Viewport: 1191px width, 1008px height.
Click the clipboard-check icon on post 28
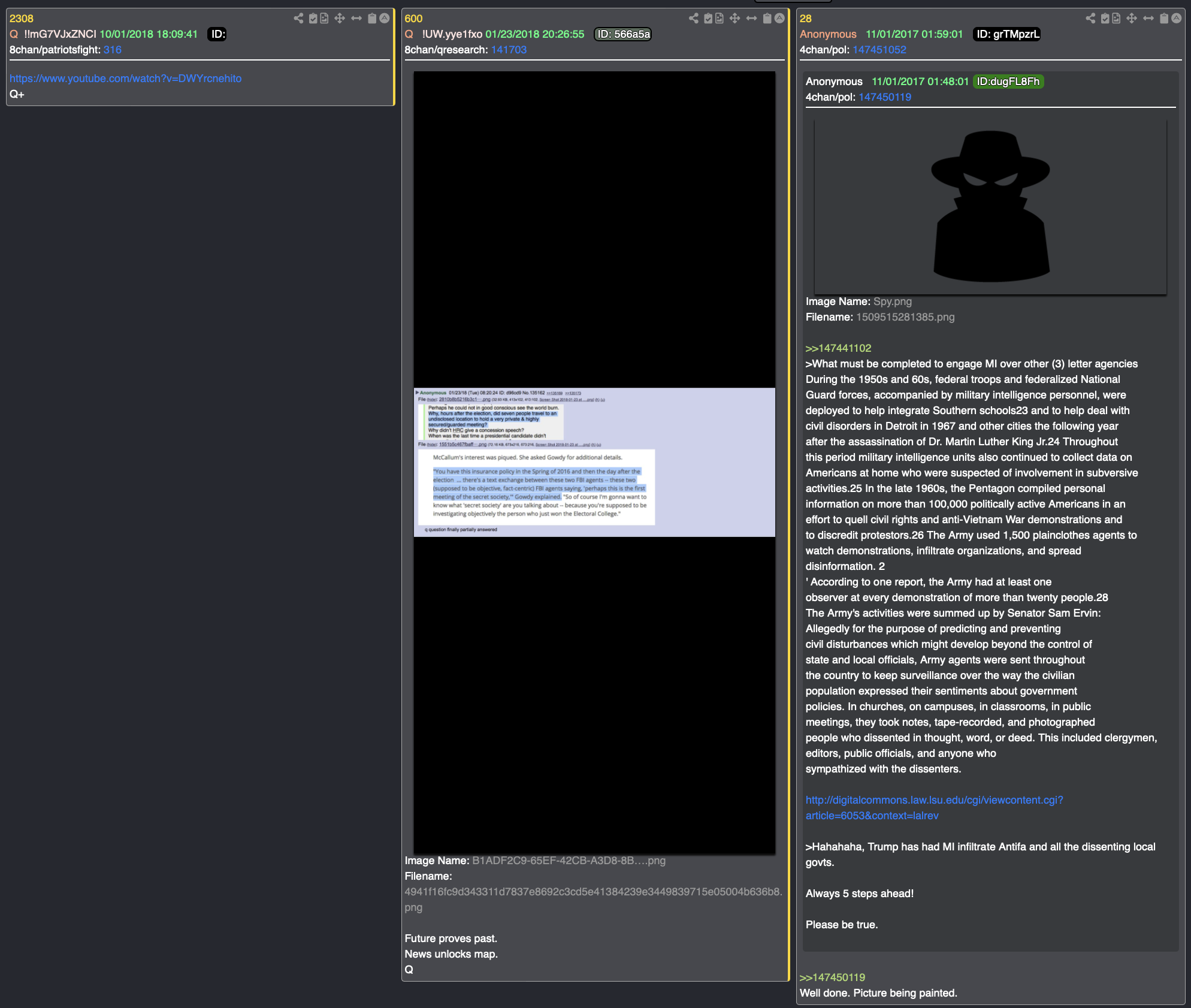(x=1105, y=19)
